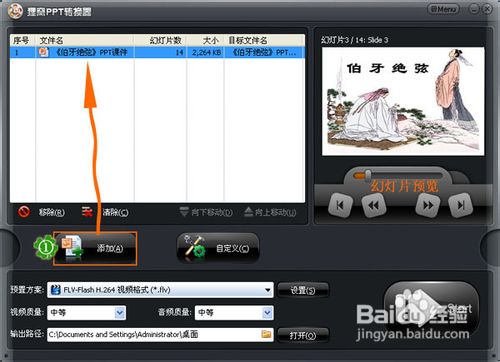Click the 向下移动(D) move down button
This screenshot has width=500, height=362.
coord(206,212)
